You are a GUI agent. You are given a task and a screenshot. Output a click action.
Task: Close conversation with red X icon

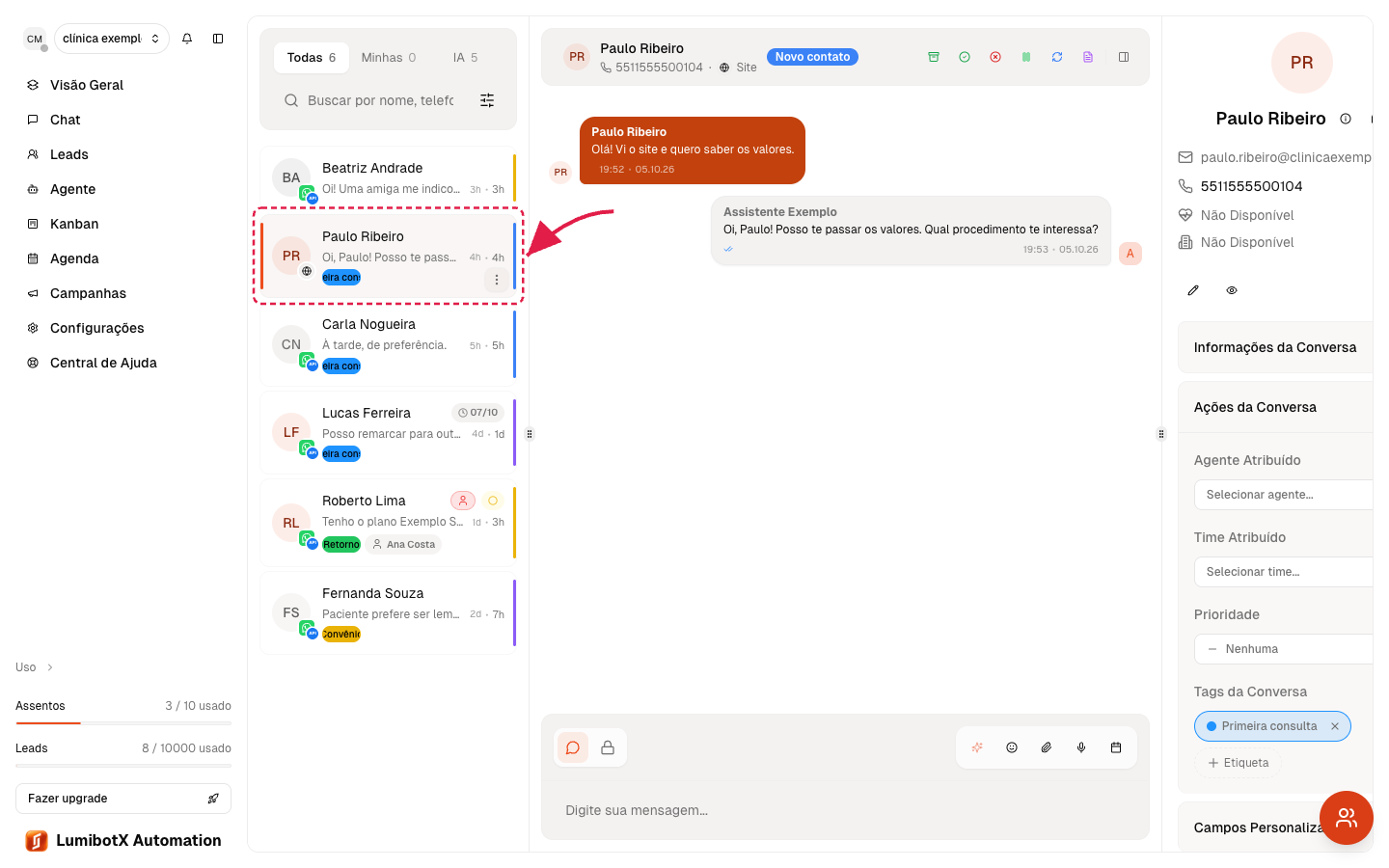pyautogui.click(x=995, y=57)
